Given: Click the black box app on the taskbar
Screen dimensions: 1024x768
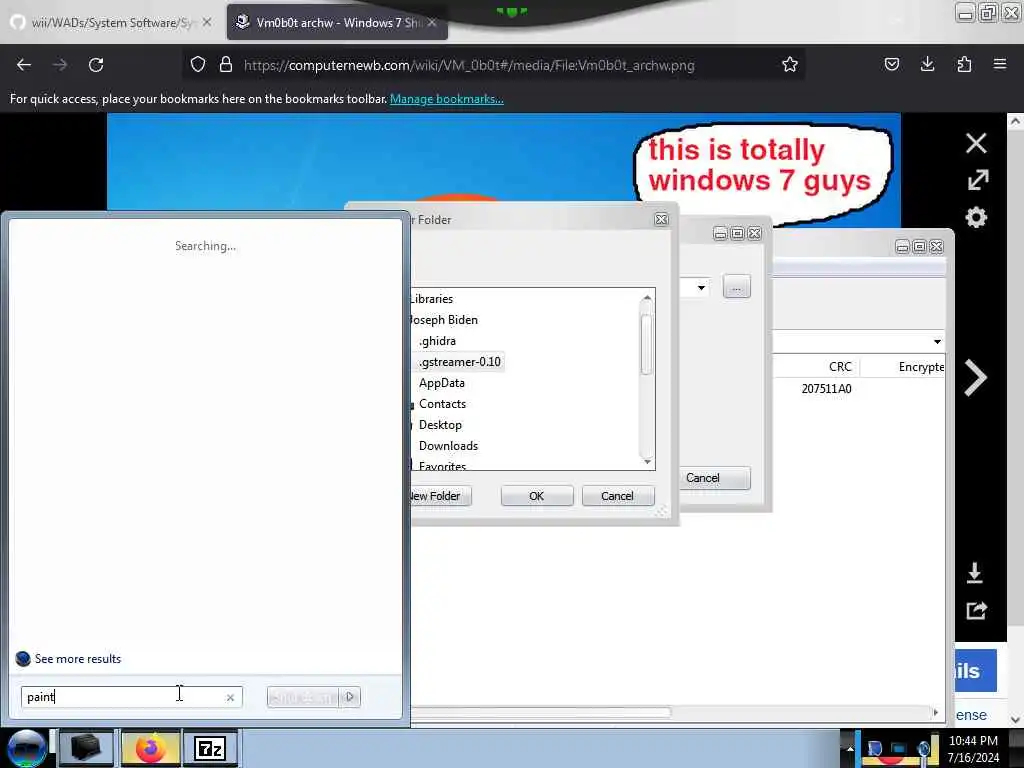Looking at the screenshot, I should tap(86, 748).
